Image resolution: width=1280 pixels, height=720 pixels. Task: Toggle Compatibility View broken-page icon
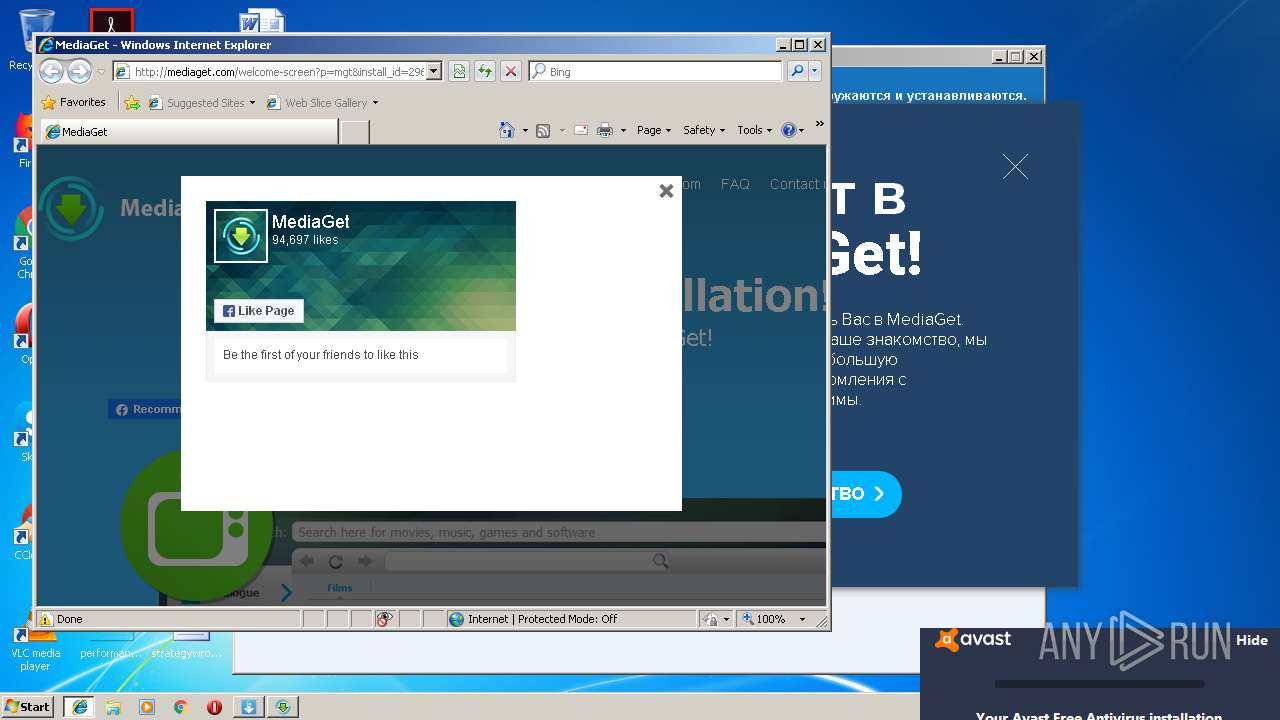click(x=459, y=71)
